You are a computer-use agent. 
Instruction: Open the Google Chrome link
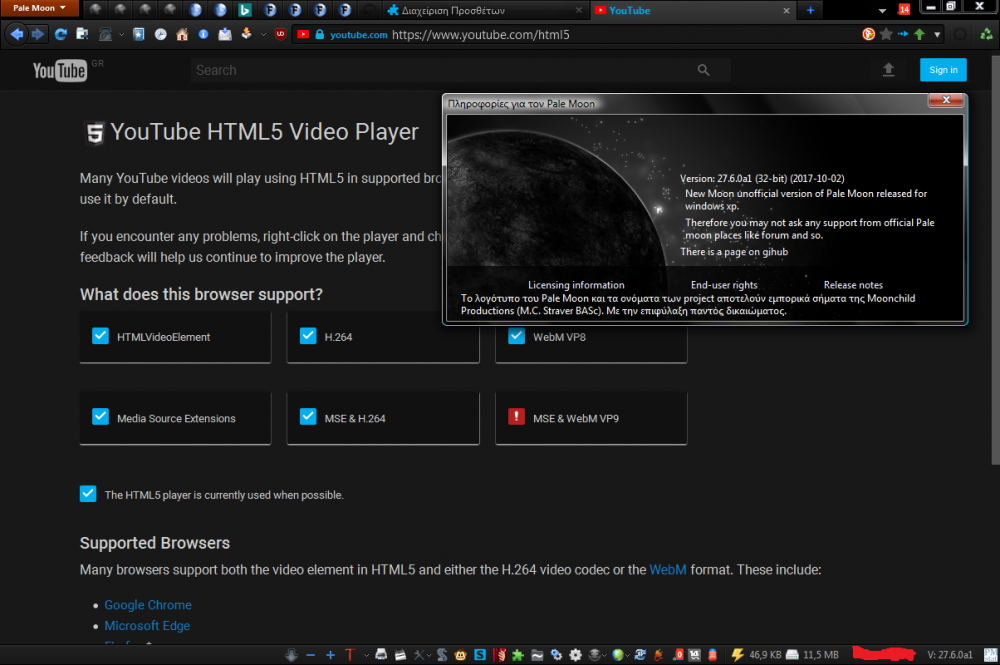[x=147, y=605]
